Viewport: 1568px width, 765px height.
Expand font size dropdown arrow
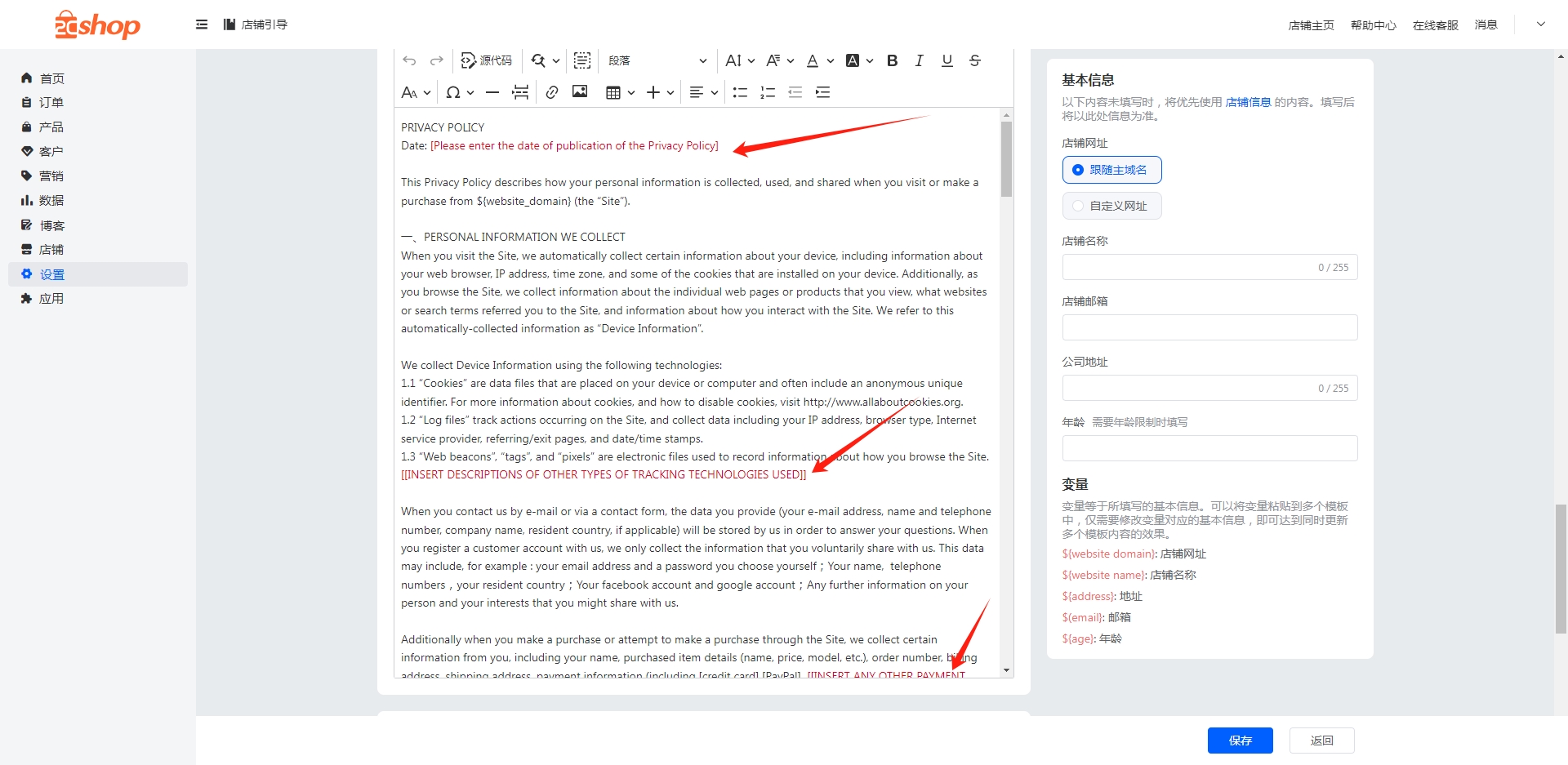pyautogui.click(x=751, y=60)
